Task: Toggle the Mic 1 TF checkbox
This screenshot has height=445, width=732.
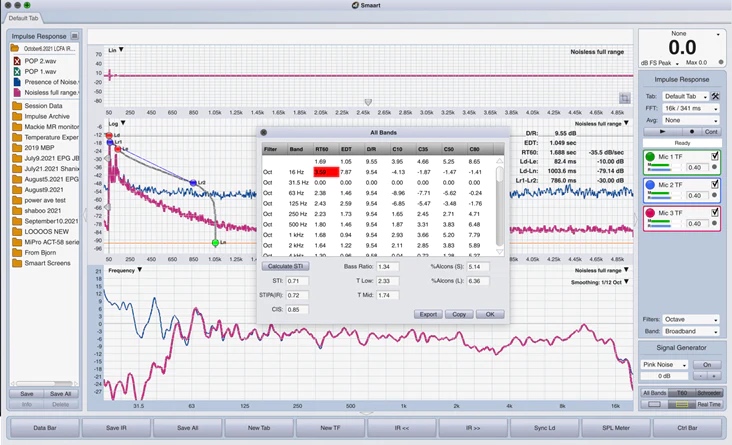Action: pos(714,157)
